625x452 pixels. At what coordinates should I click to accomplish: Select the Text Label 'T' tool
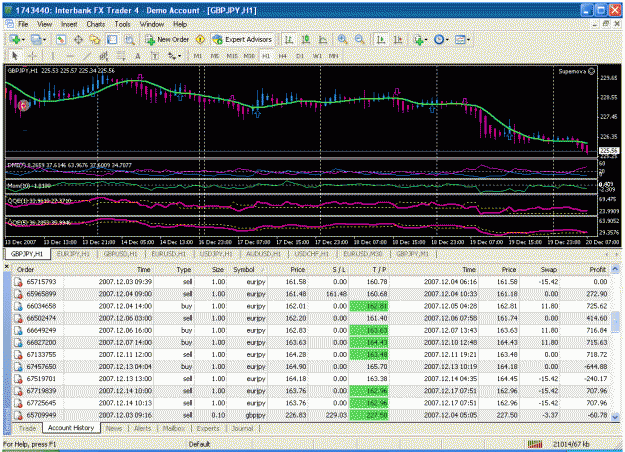tap(155, 56)
